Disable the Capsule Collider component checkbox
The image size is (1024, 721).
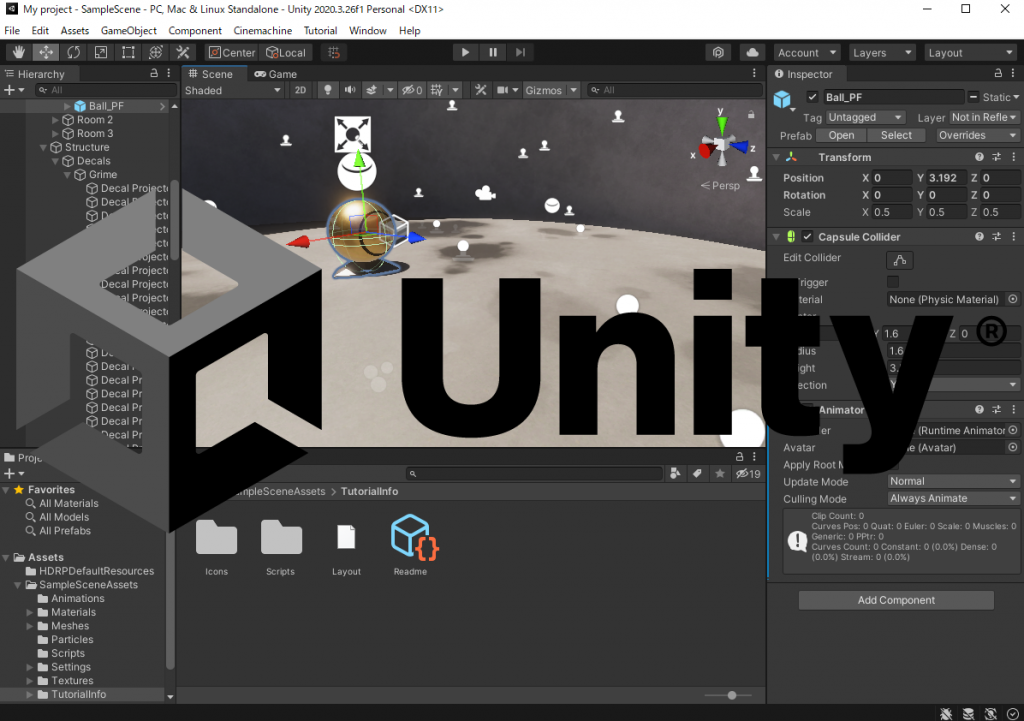click(x=807, y=236)
